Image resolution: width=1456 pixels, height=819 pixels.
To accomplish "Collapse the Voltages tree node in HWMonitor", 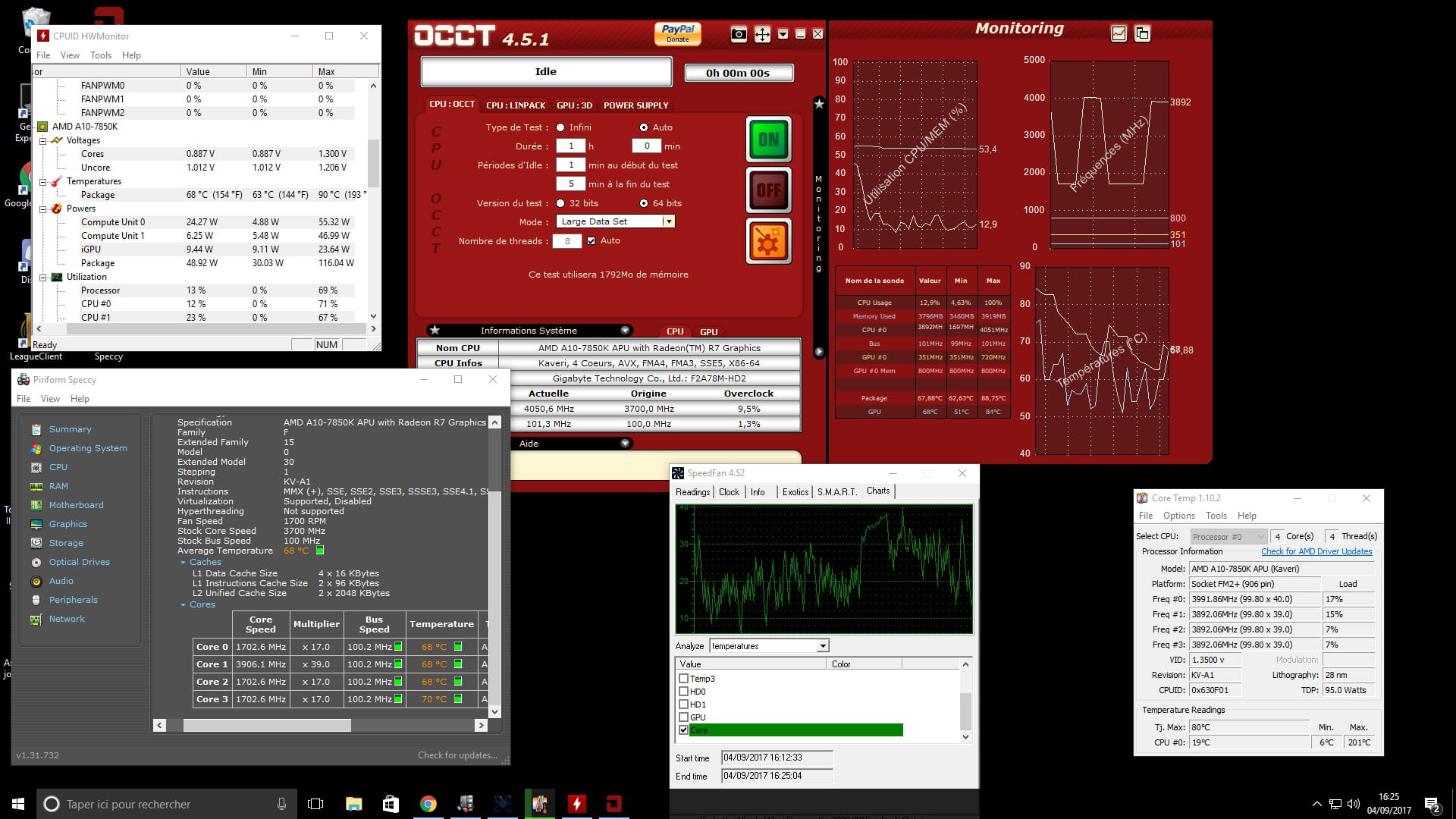I will tap(43, 140).
